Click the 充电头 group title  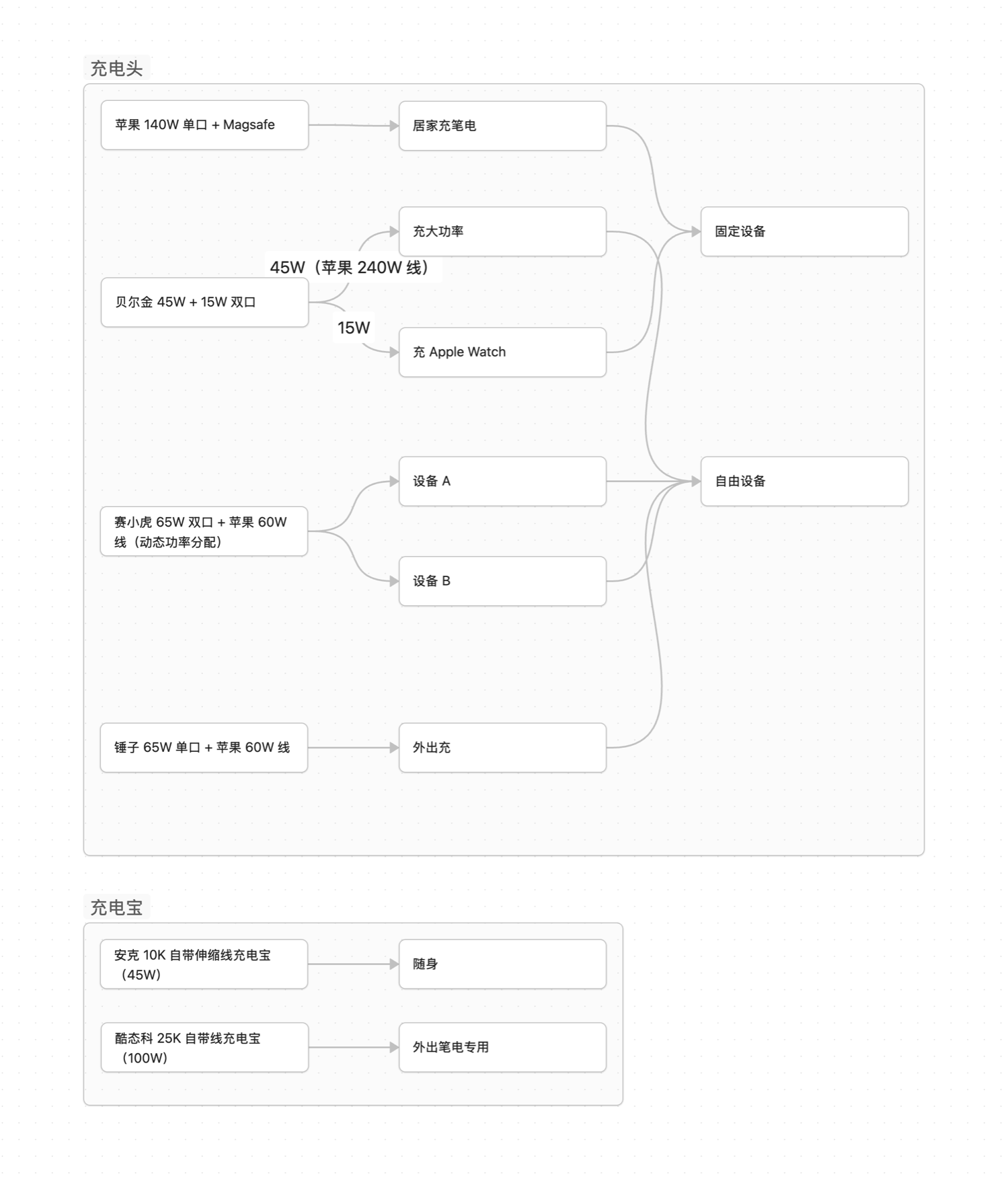pyautogui.click(x=116, y=69)
